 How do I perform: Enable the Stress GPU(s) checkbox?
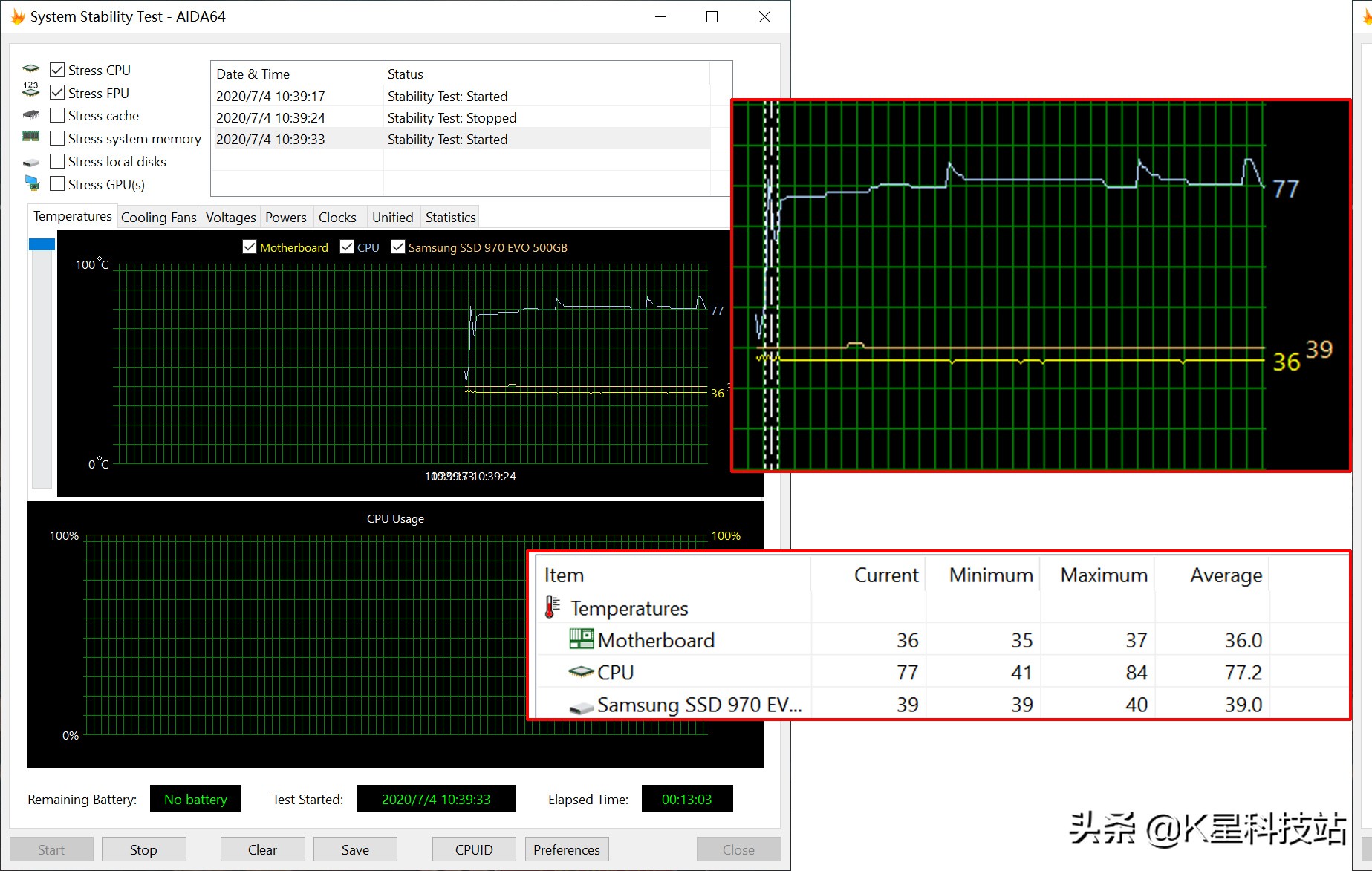pos(57,183)
